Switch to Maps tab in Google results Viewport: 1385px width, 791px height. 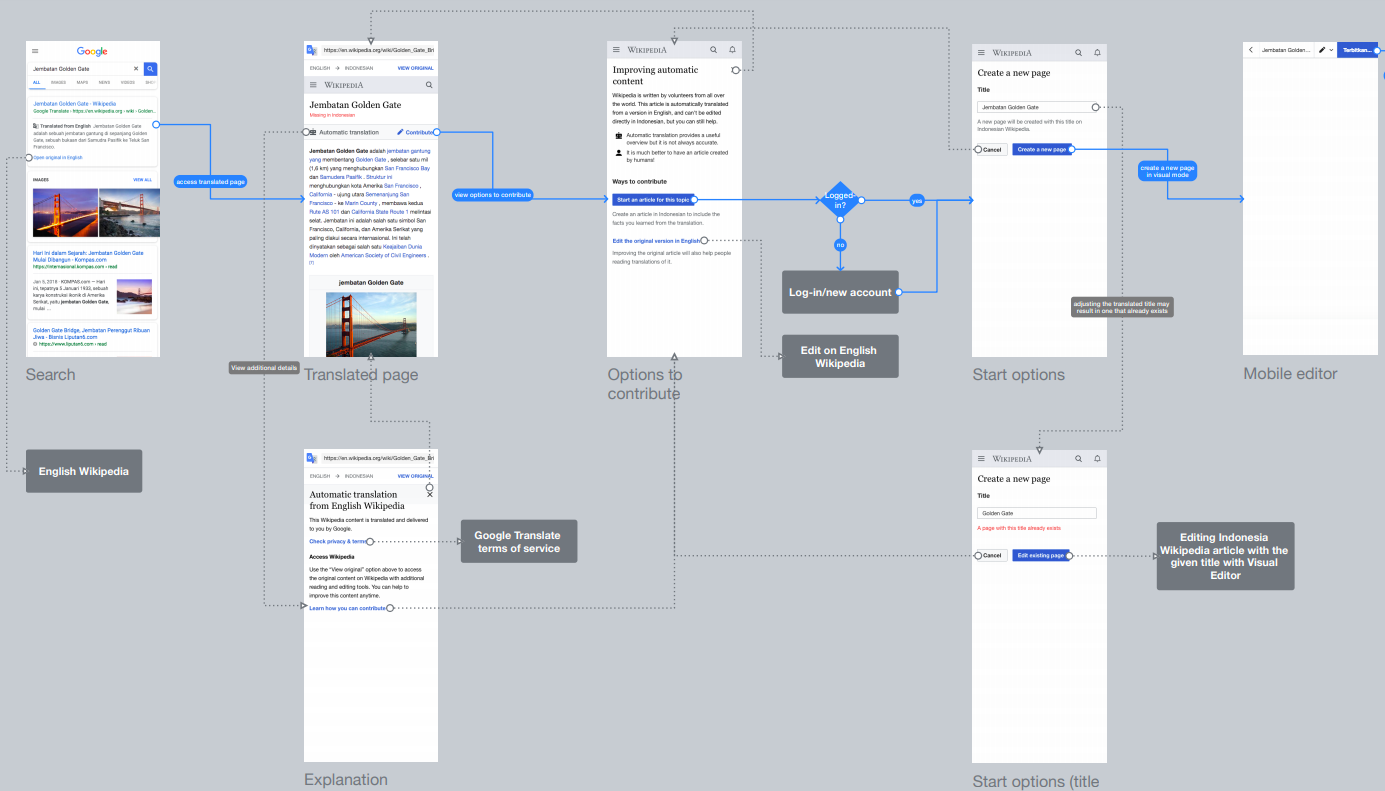pos(82,82)
